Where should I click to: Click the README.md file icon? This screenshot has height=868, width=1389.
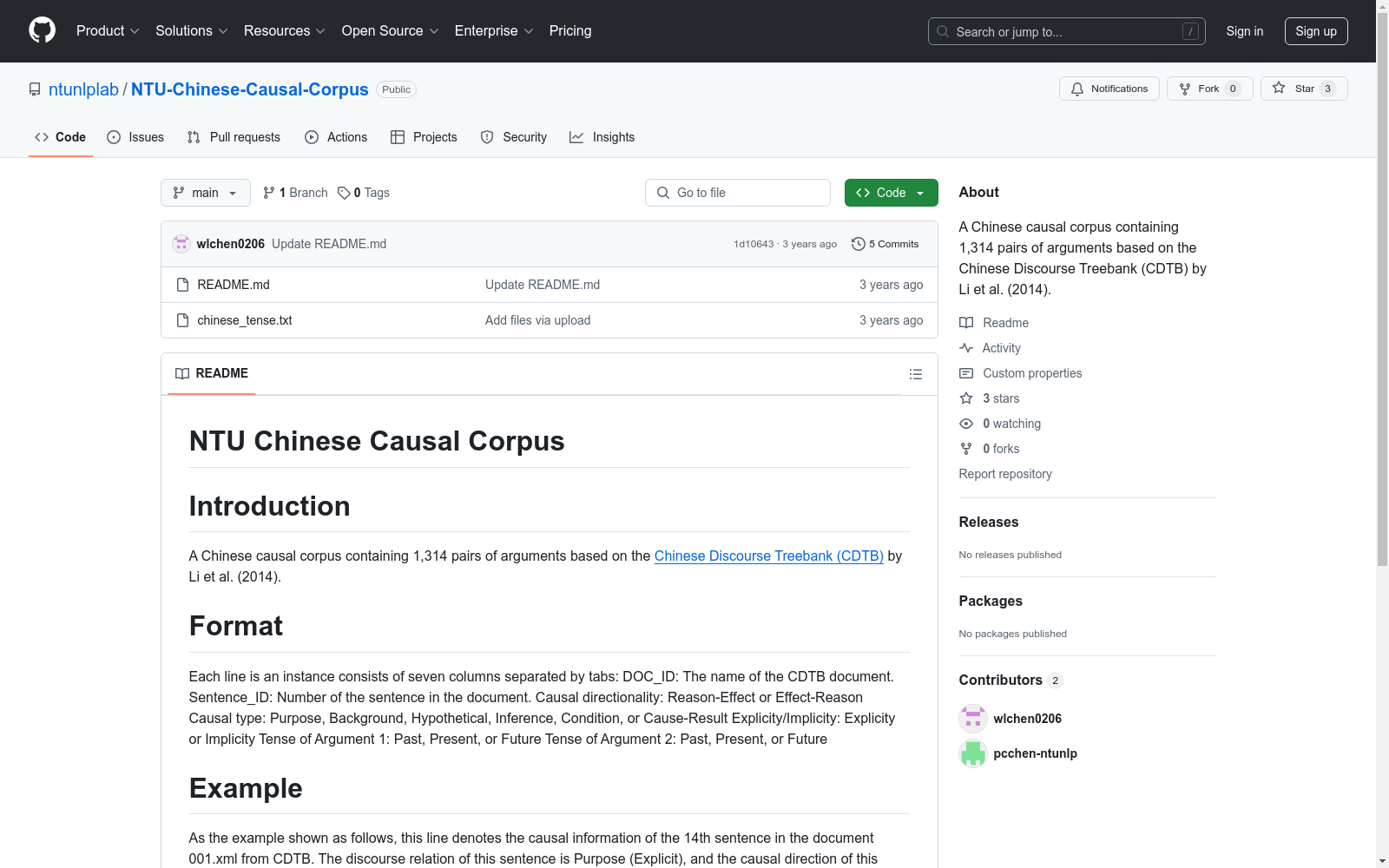tap(182, 285)
